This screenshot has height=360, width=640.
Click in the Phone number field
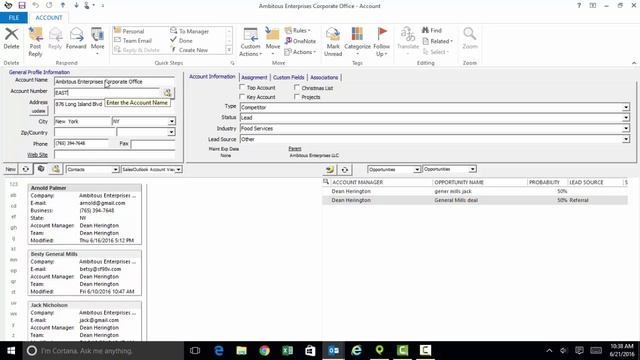[x=81, y=143]
